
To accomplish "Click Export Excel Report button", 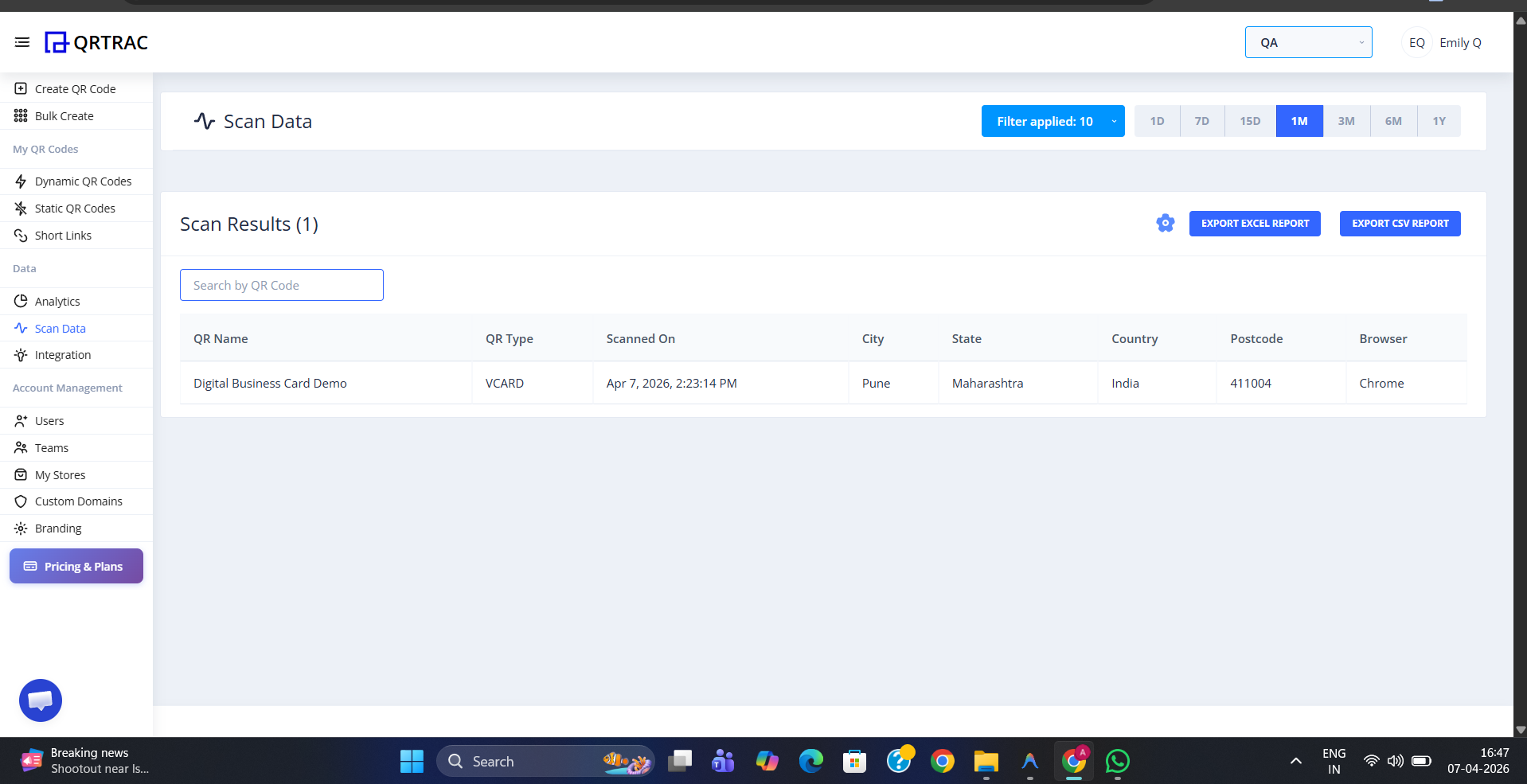I will [1254, 224].
